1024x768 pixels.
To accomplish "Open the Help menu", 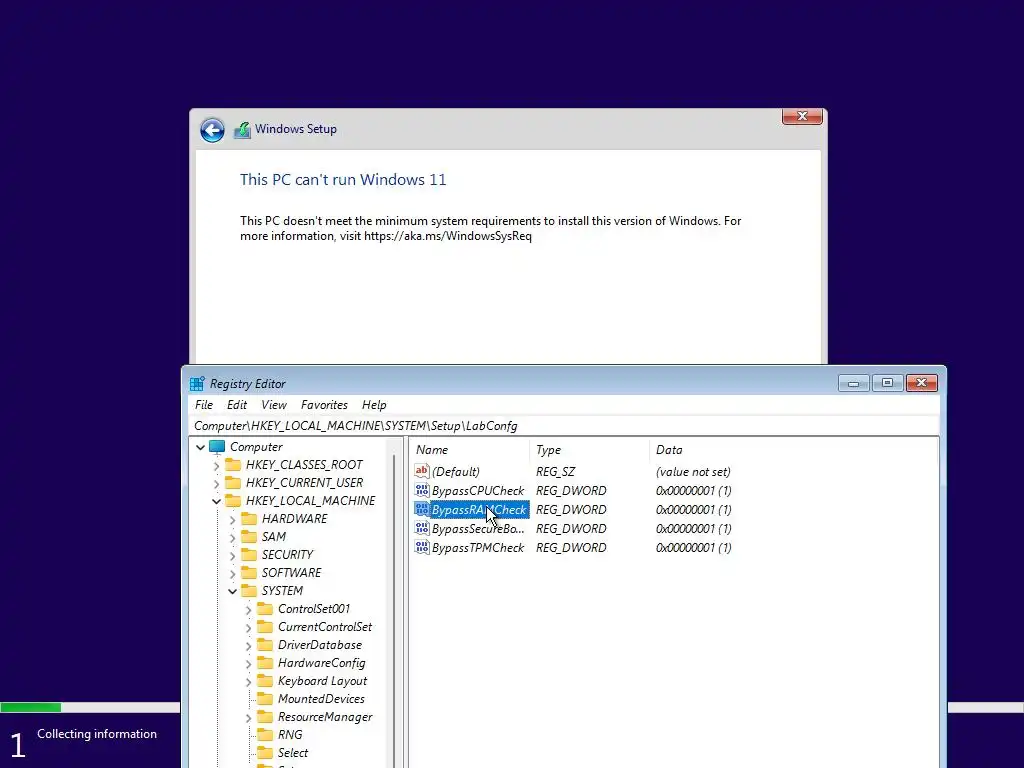I will coord(374,405).
